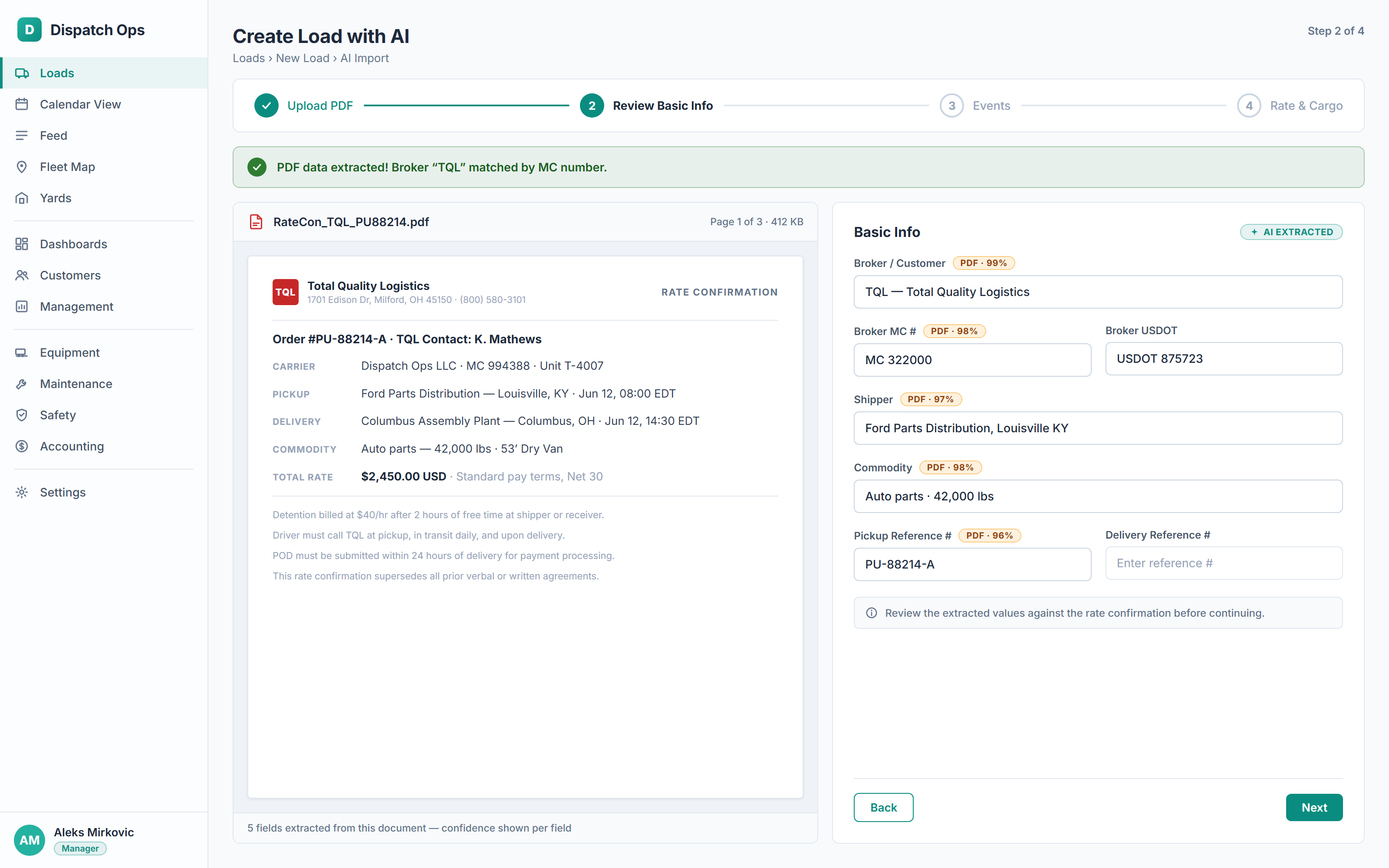1389x868 pixels.
Task: Click file name RateCon_TQL_PU88214.pdf
Action: point(351,222)
